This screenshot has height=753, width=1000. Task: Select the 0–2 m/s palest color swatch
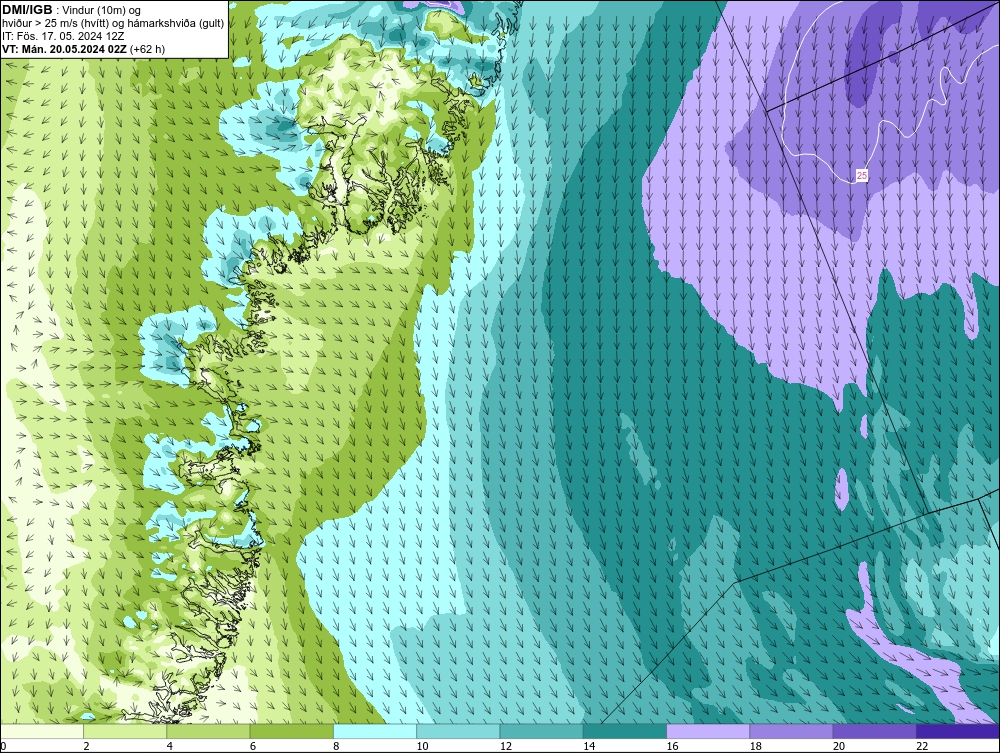pos(42,731)
